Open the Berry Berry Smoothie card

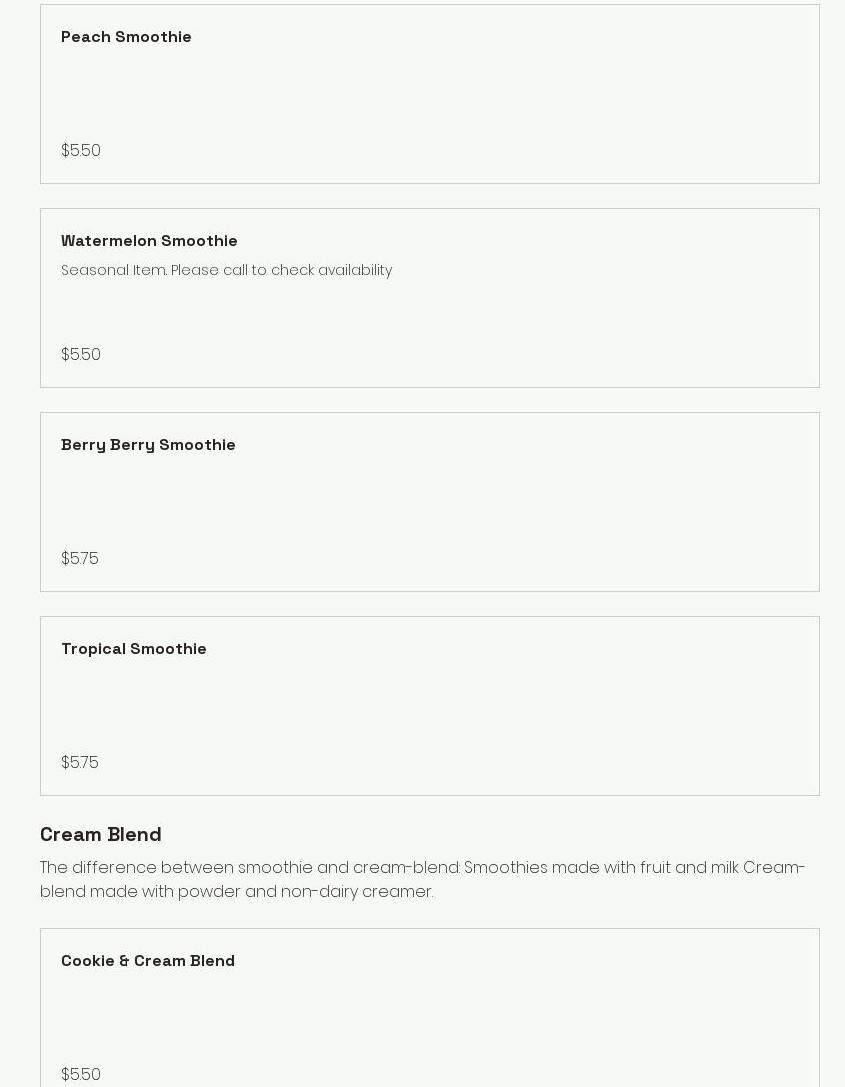(430, 502)
